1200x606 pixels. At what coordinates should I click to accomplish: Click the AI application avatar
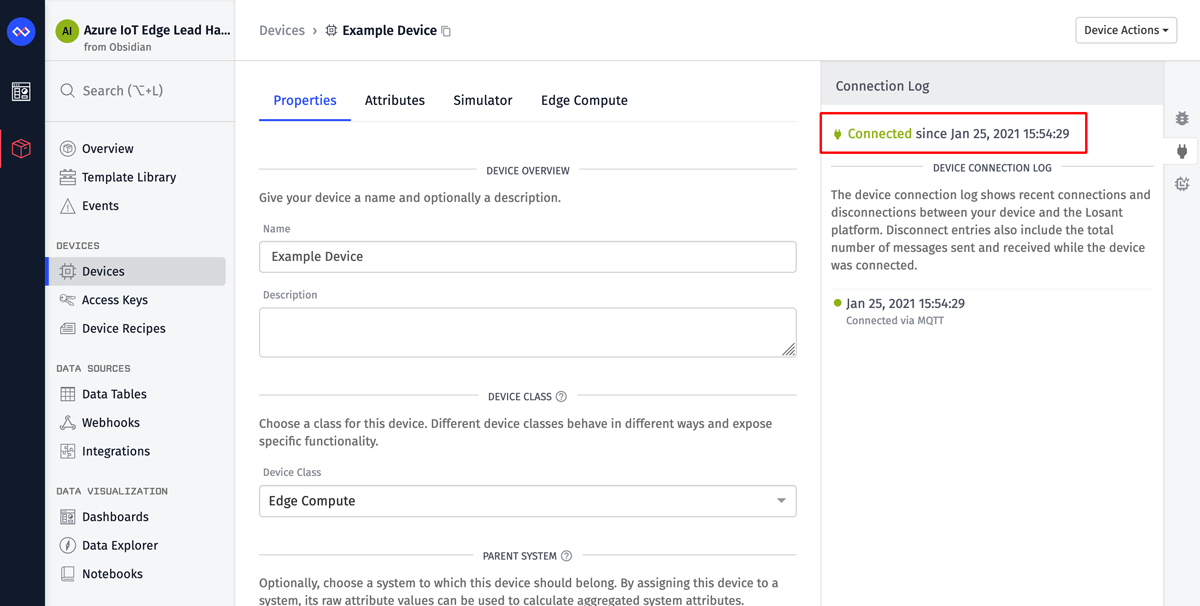tap(67, 31)
